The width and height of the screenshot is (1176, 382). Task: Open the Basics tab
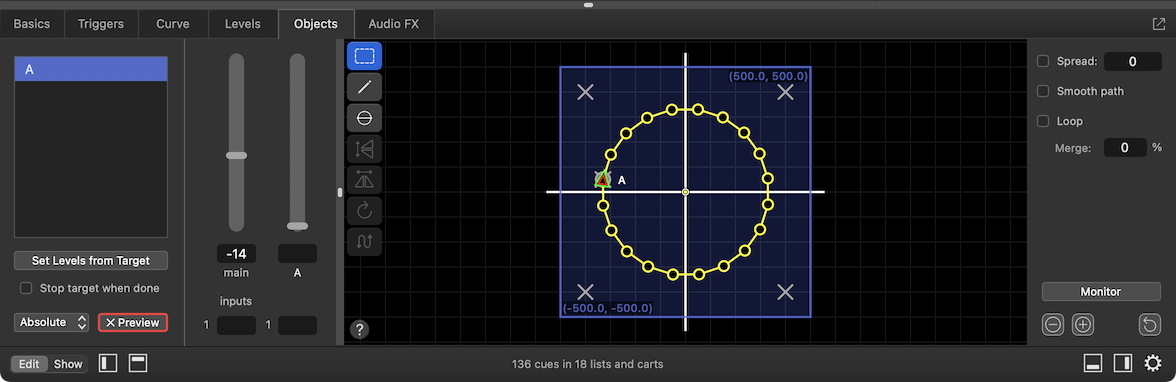(32, 24)
